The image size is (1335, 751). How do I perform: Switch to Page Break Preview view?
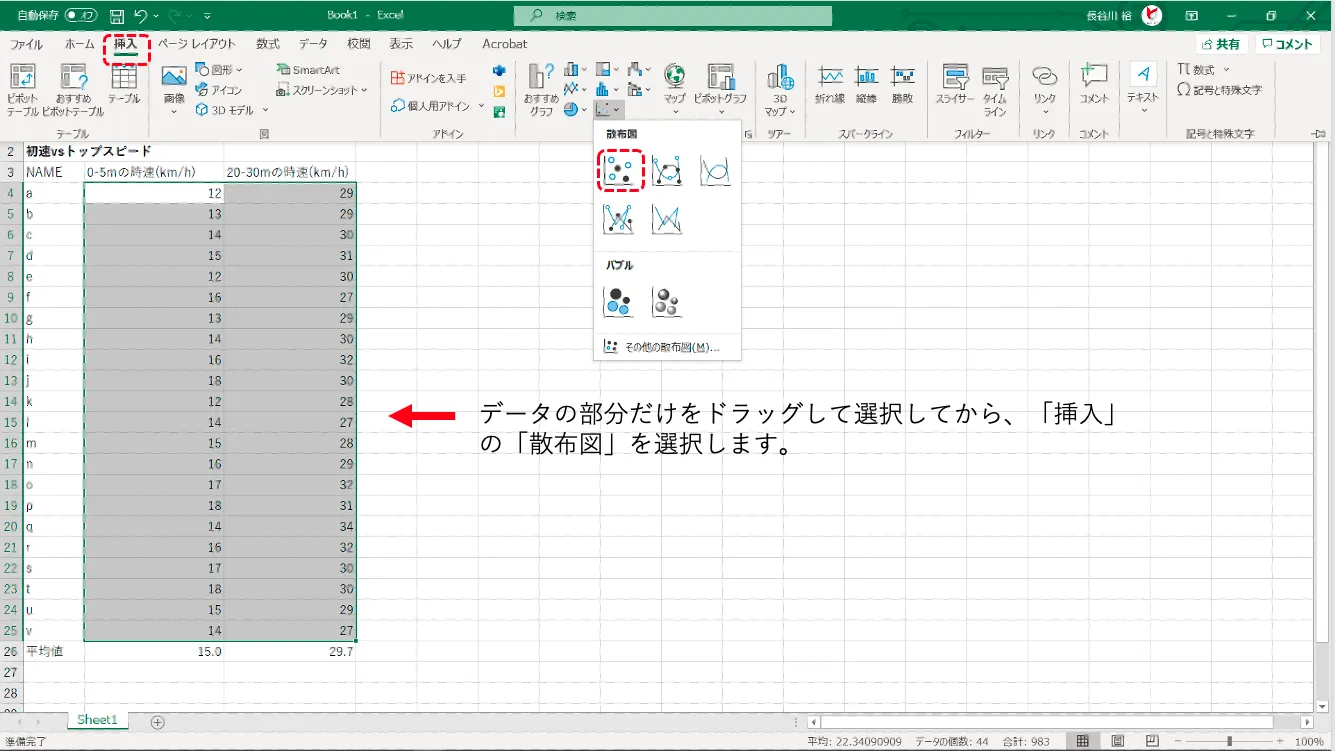point(1150,741)
